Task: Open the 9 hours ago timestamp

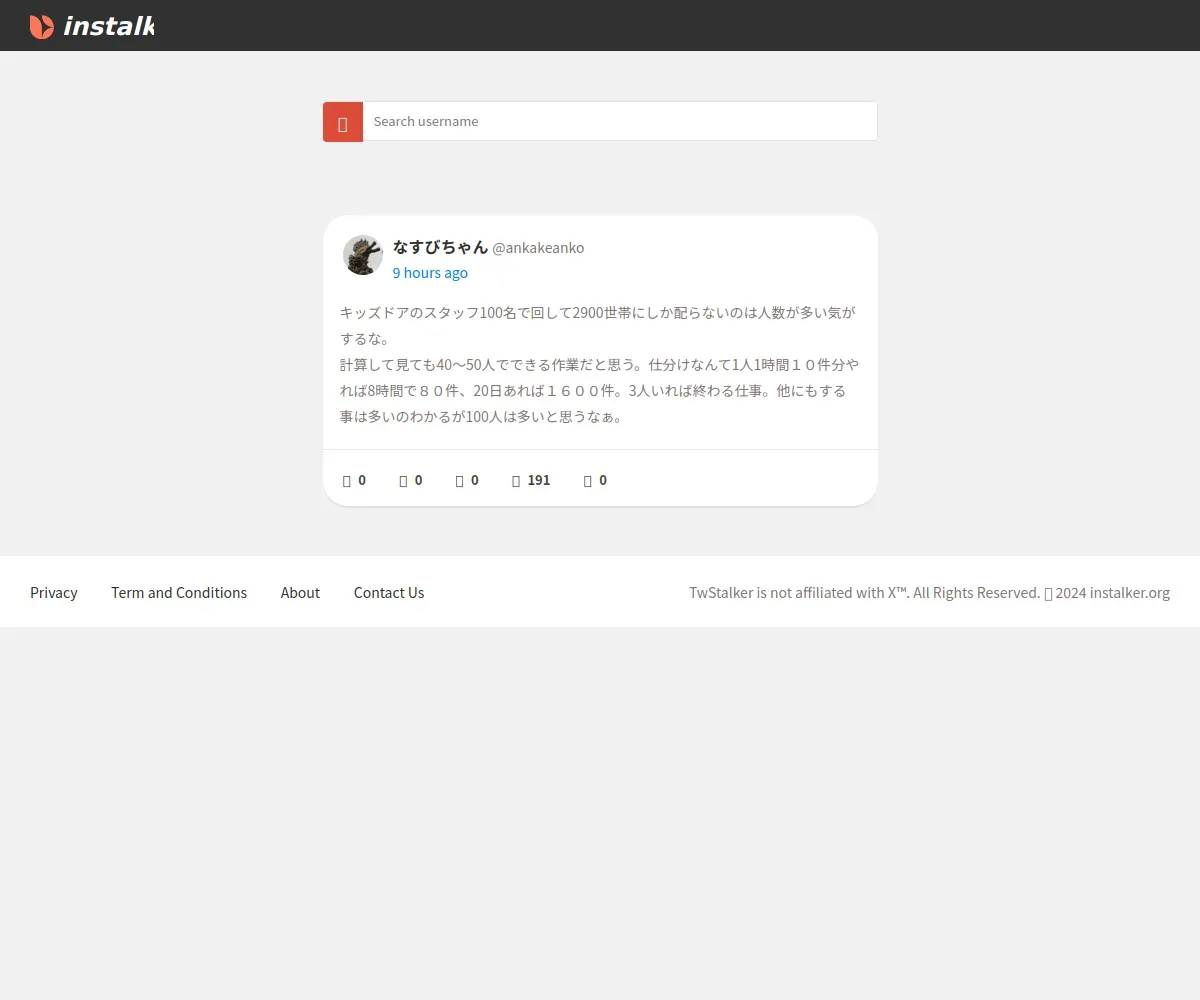Action: (x=430, y=273)
